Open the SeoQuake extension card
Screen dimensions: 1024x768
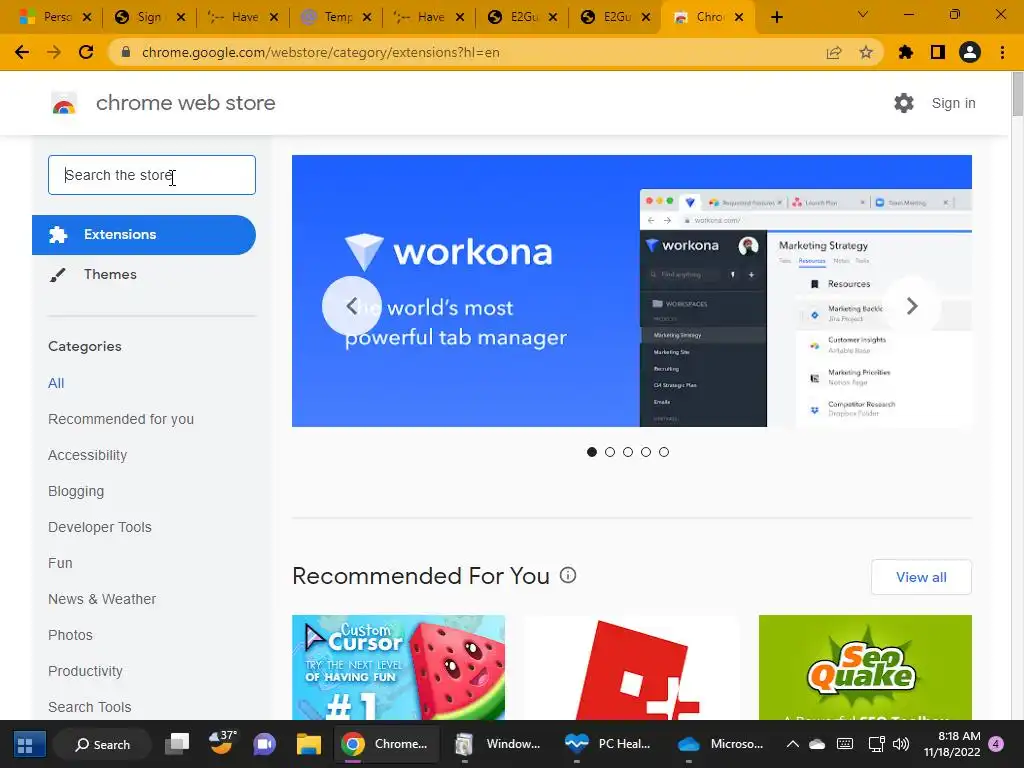[865, 667]
